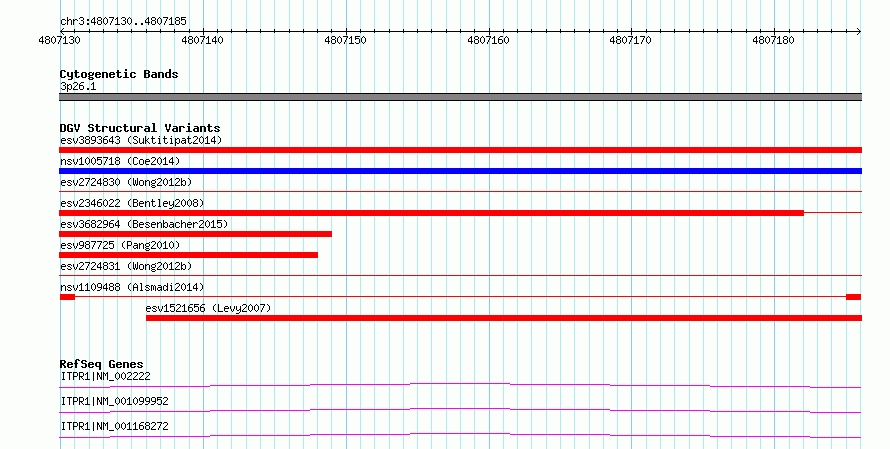
Task: Click left red block of nsv1109488
Action: coord(67,297)
